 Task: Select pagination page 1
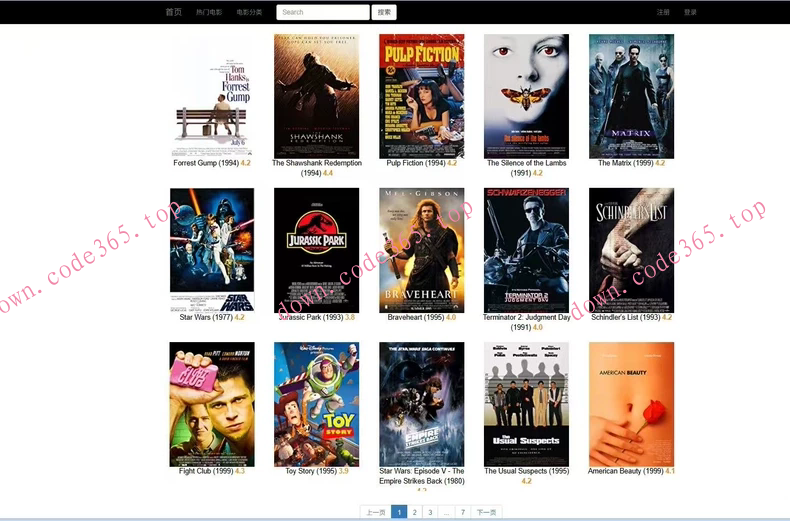coord(399,512)
